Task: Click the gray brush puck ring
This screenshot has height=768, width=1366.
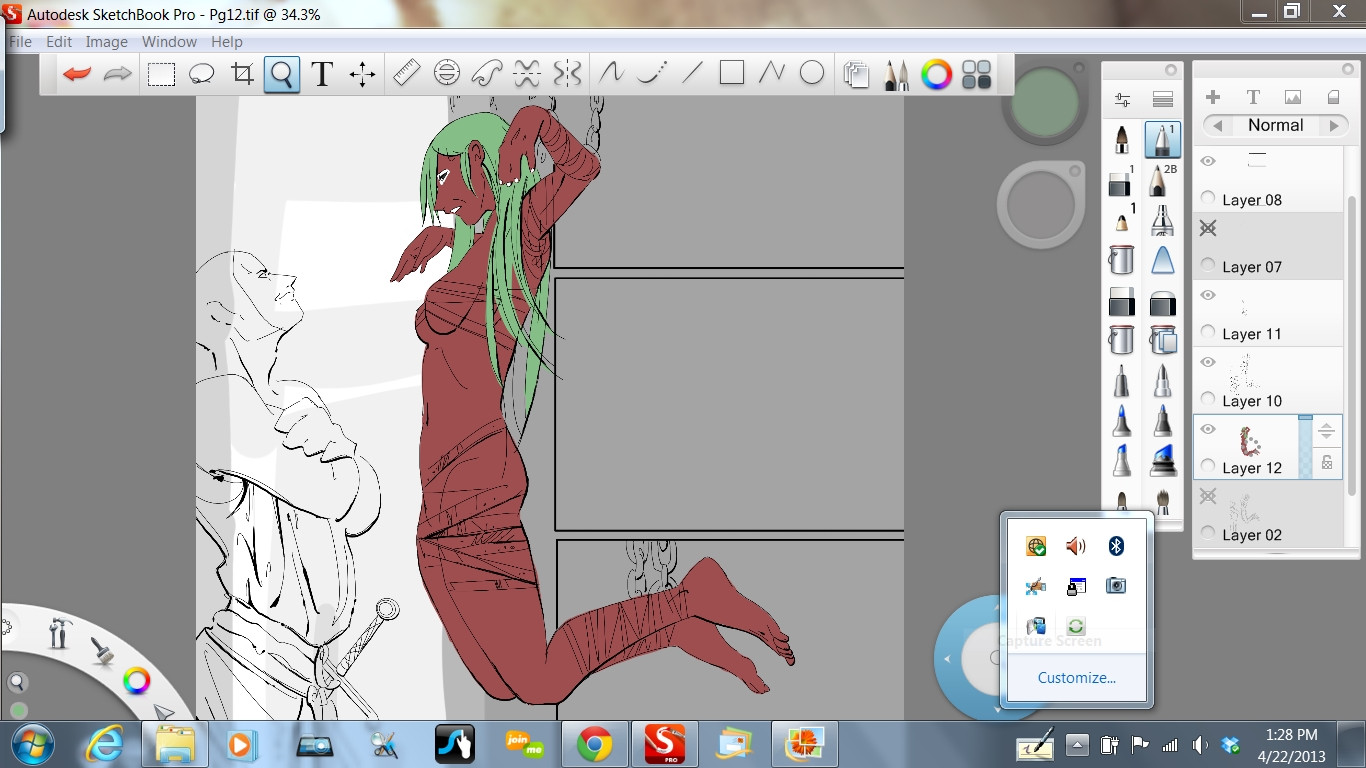Action: pos(1041,205)
